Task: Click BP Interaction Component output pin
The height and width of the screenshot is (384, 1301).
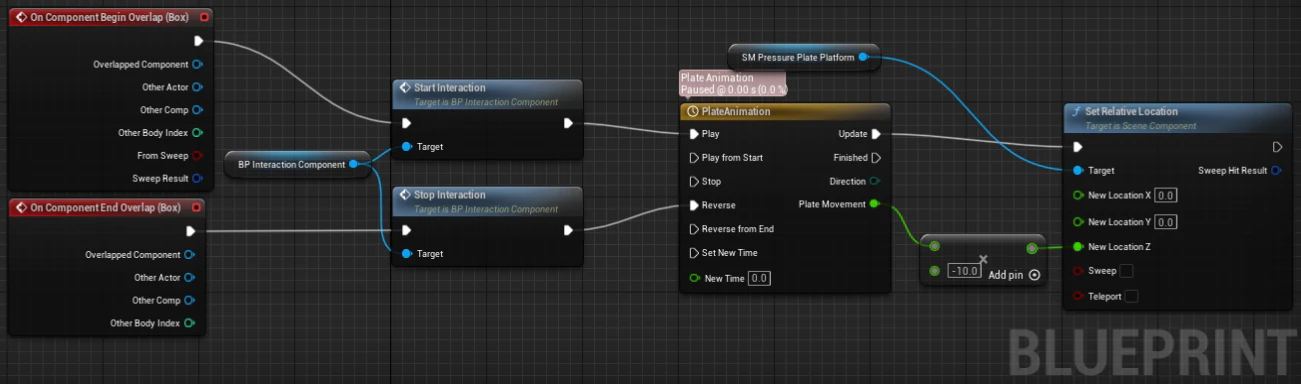Action: [354, 164]
